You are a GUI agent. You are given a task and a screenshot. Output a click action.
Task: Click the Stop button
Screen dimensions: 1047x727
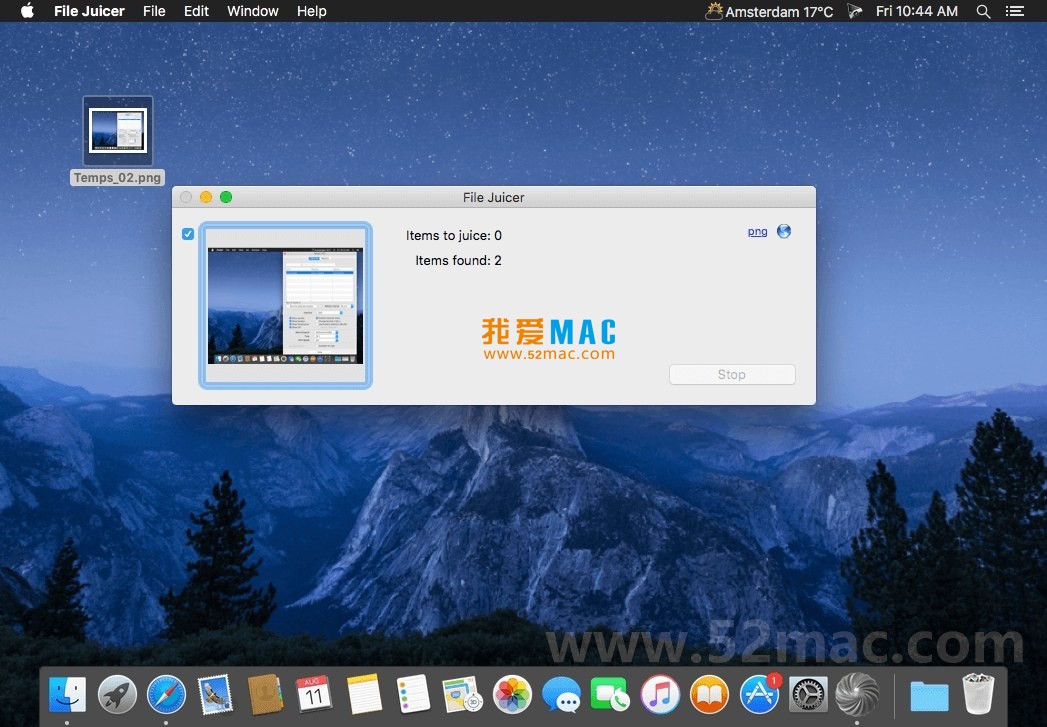(x=732, y=375)
